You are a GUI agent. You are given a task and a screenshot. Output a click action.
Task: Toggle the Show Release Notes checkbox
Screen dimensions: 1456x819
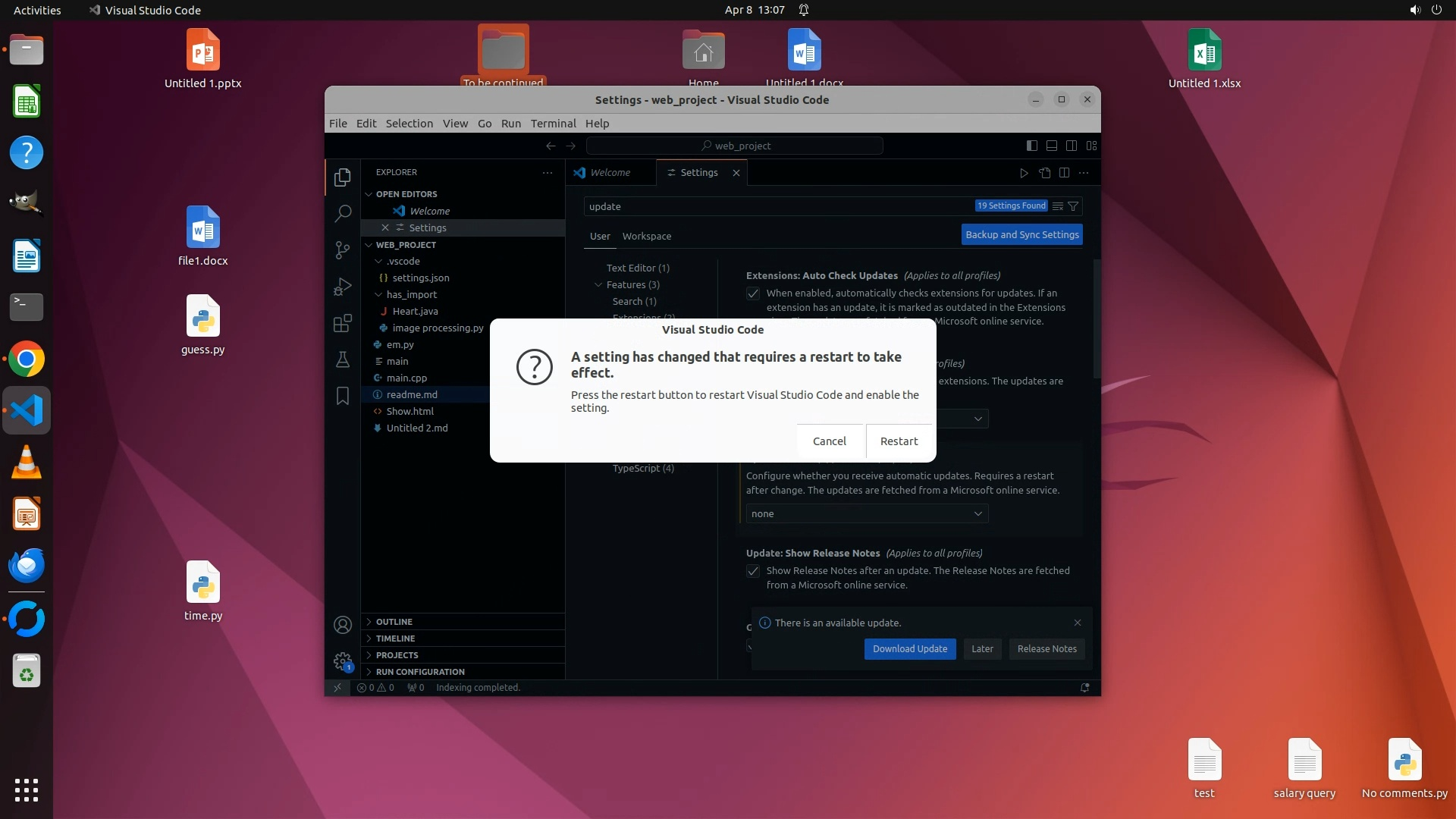point(753,571)
